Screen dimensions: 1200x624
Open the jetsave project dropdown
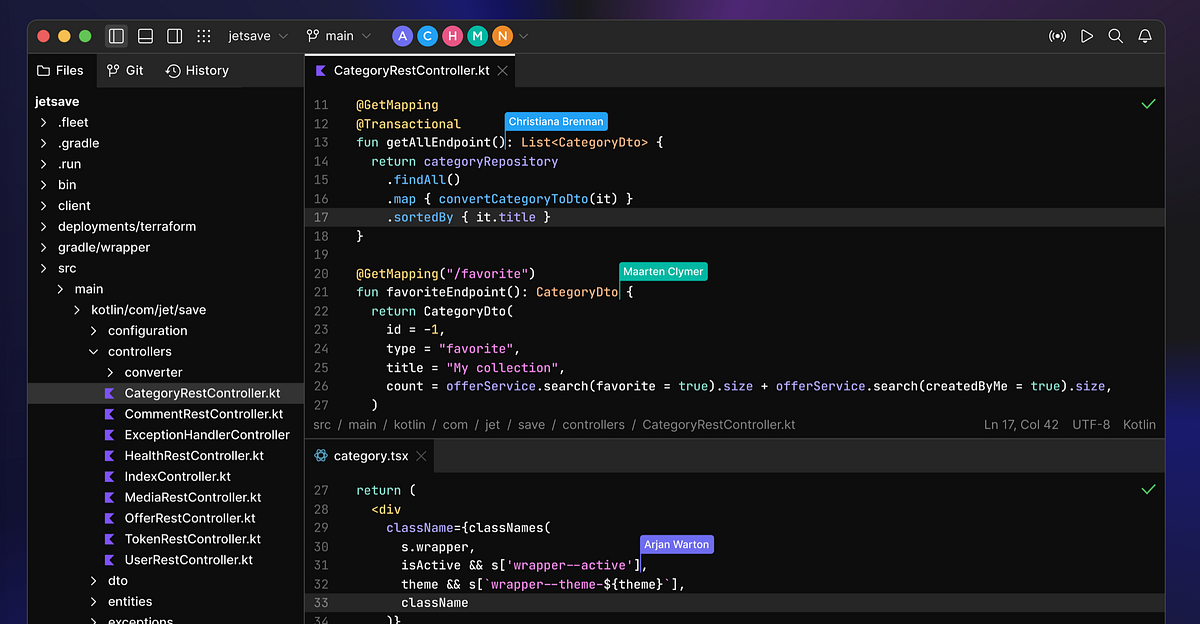(257, 35)
